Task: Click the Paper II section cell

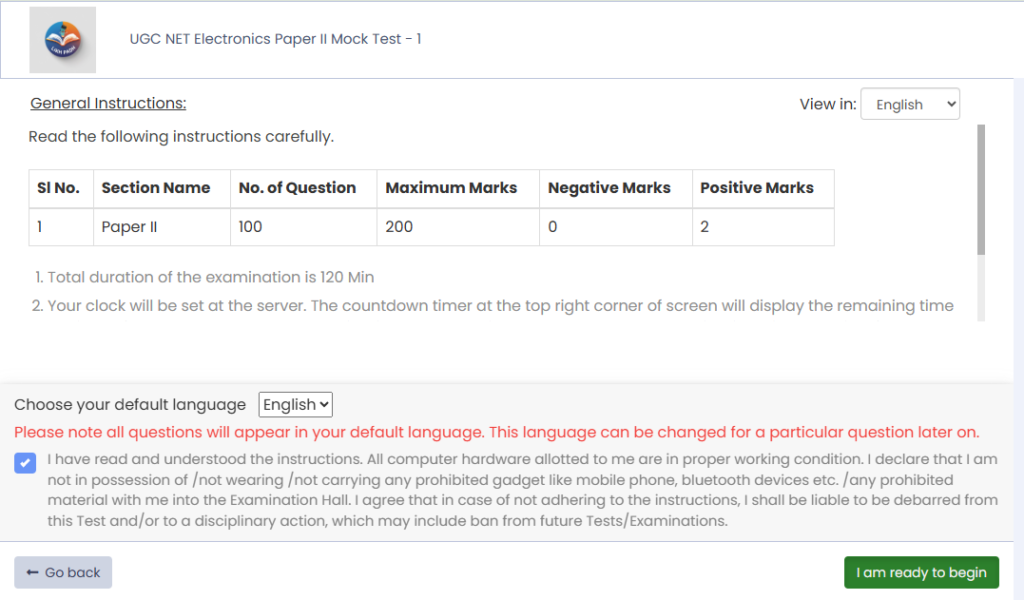Action: [x=129, y=227]
